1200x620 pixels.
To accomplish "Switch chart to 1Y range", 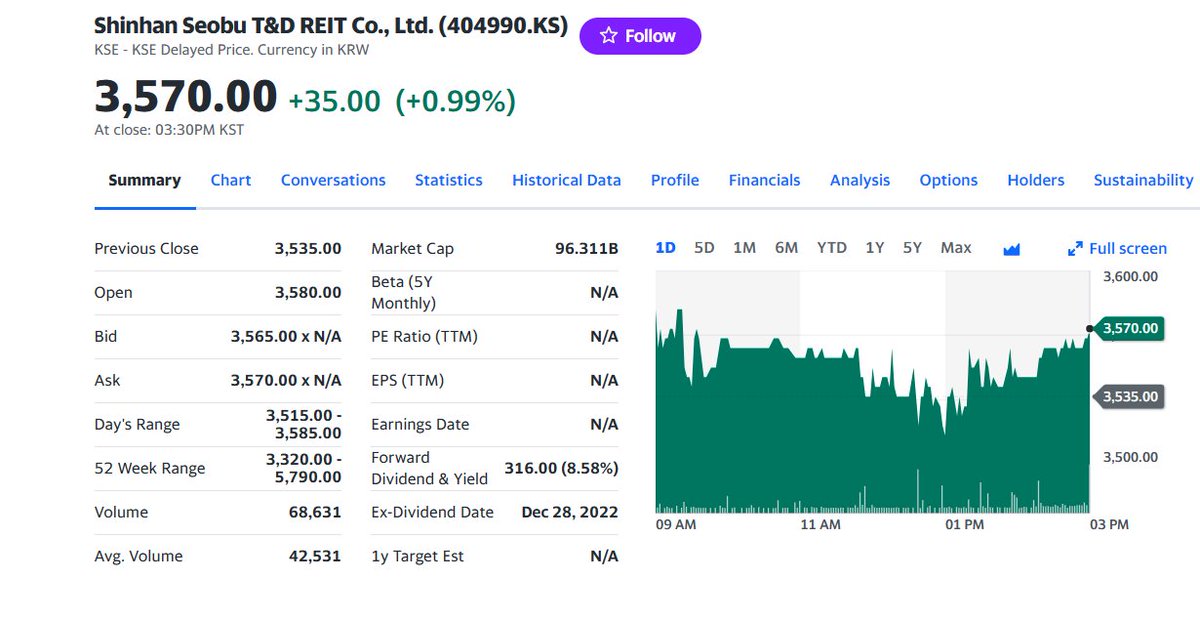I will (875, 248).
